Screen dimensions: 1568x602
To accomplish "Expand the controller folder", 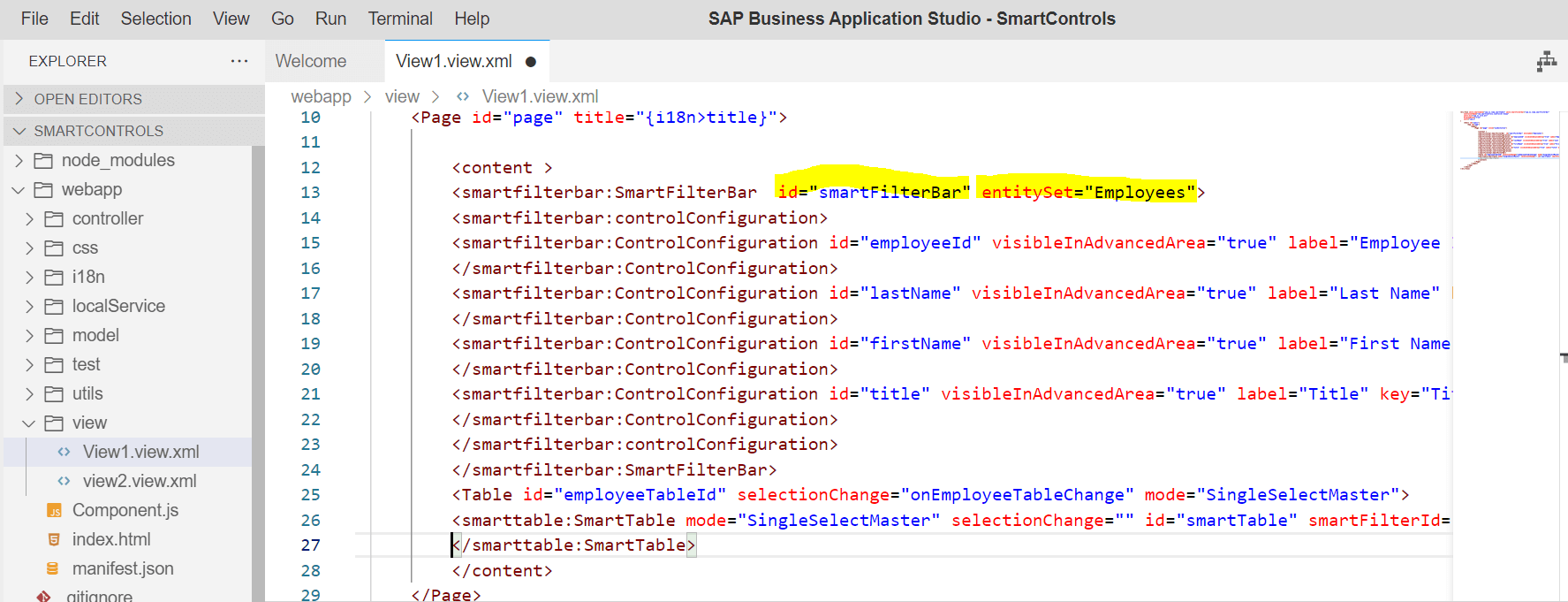I will [29, 219].
